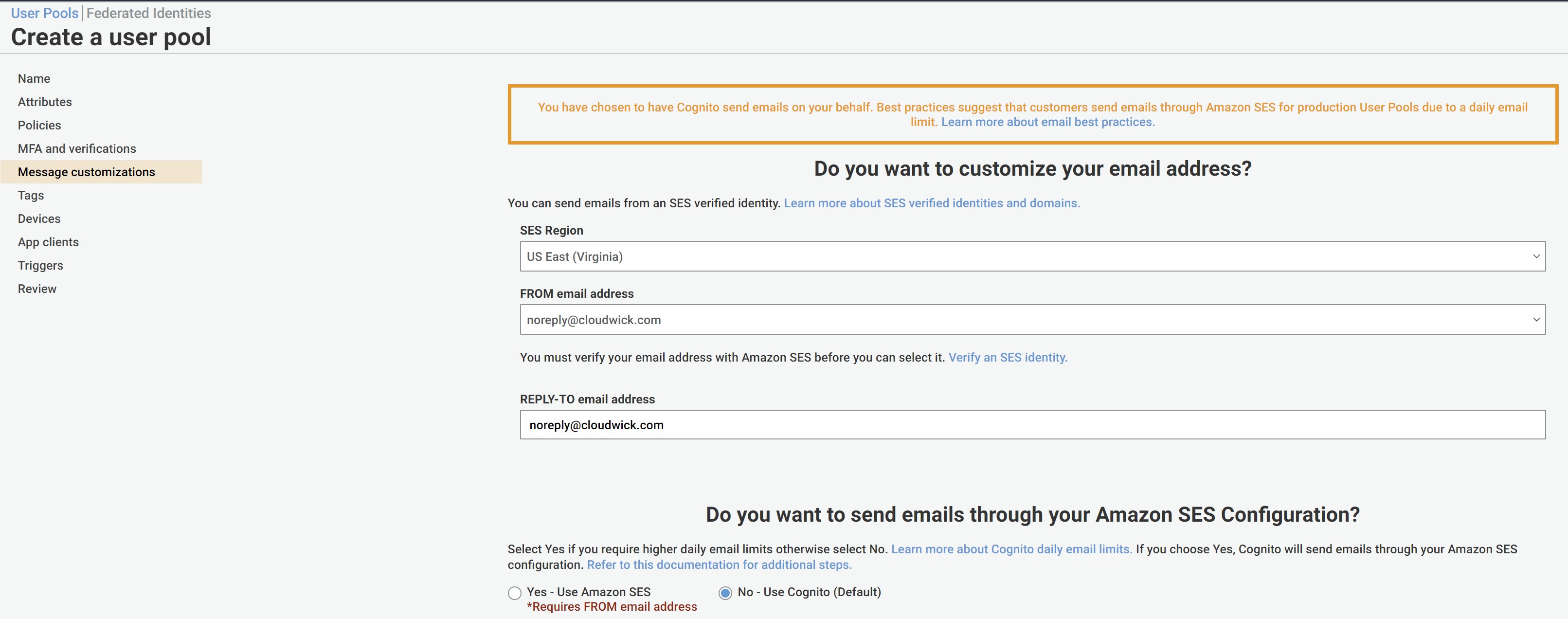
Task: Open the SES Region dropdown
Action: coord(1032,256)
